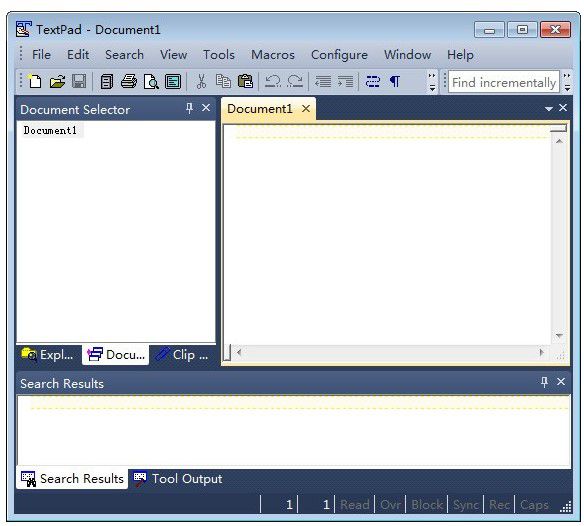Click the Read status bar indicator
Viewport: 584px width, 526px height.
(355, 505)
